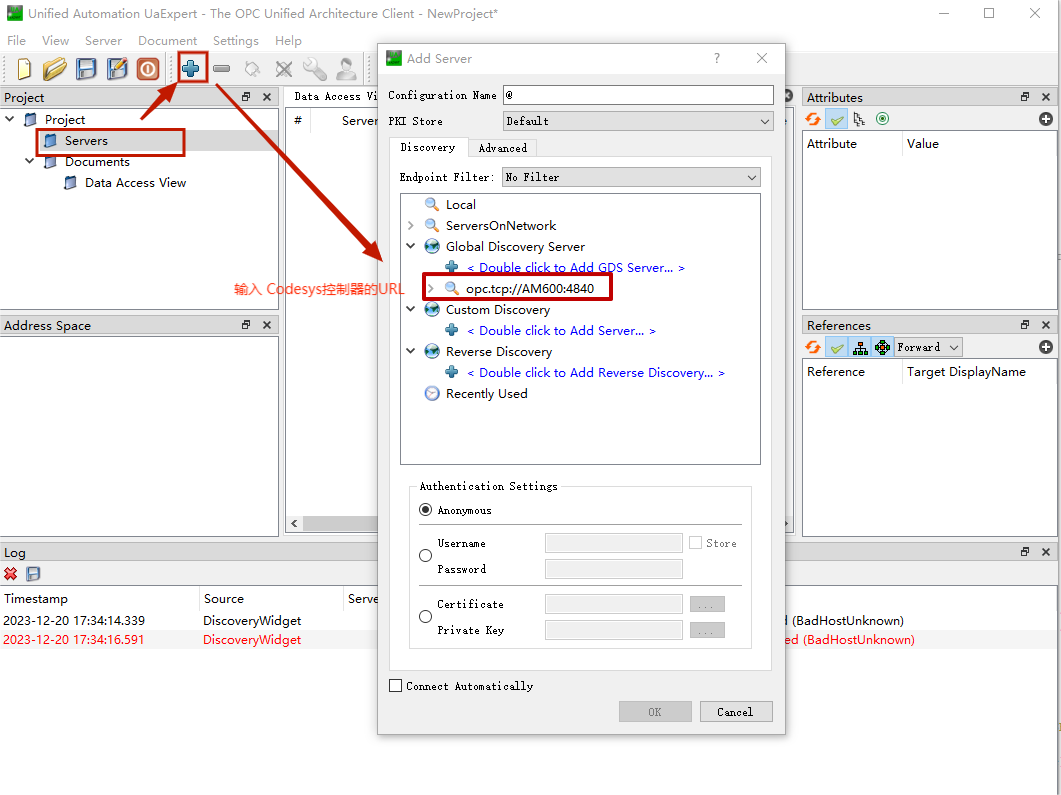The width and height of the screenshot is (1061, 795).
Task: Click the hierarchy tree icon in References
Action: [x=860, y=347]
